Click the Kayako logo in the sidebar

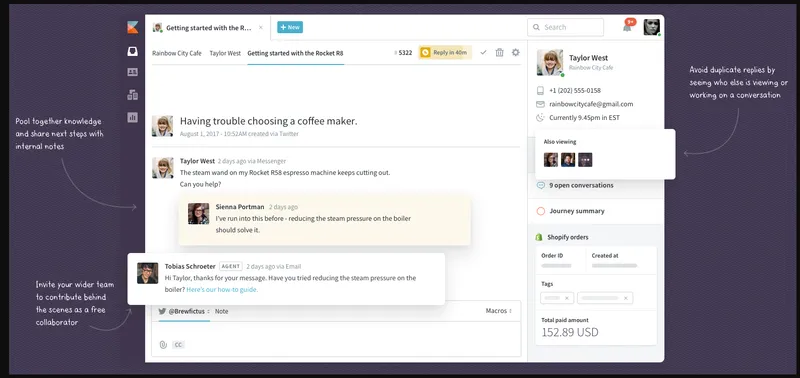[133, 28]
